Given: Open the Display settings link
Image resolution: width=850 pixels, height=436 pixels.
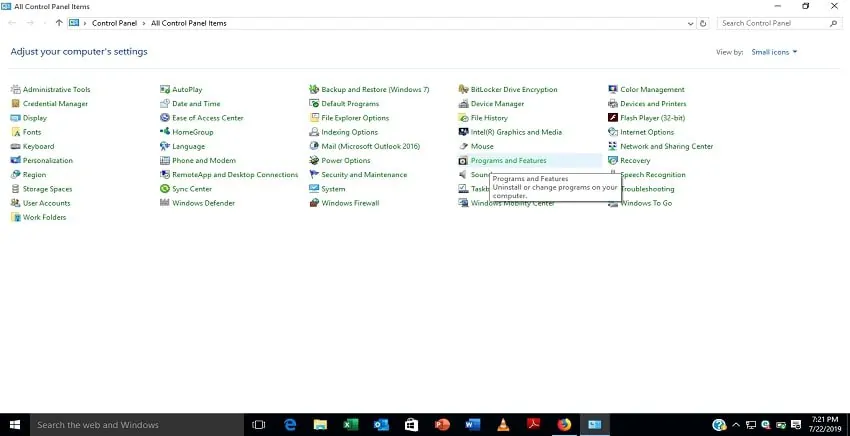Looking at the screenshot, I should [x=35, y=118].
